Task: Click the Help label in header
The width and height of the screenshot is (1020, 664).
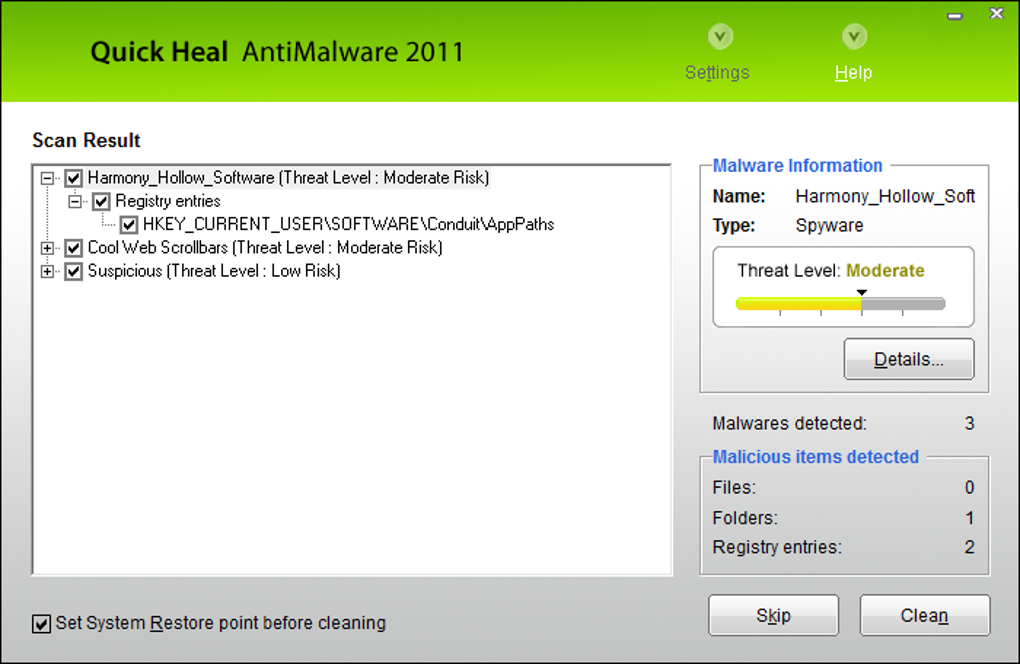Action: pos(853,72)
